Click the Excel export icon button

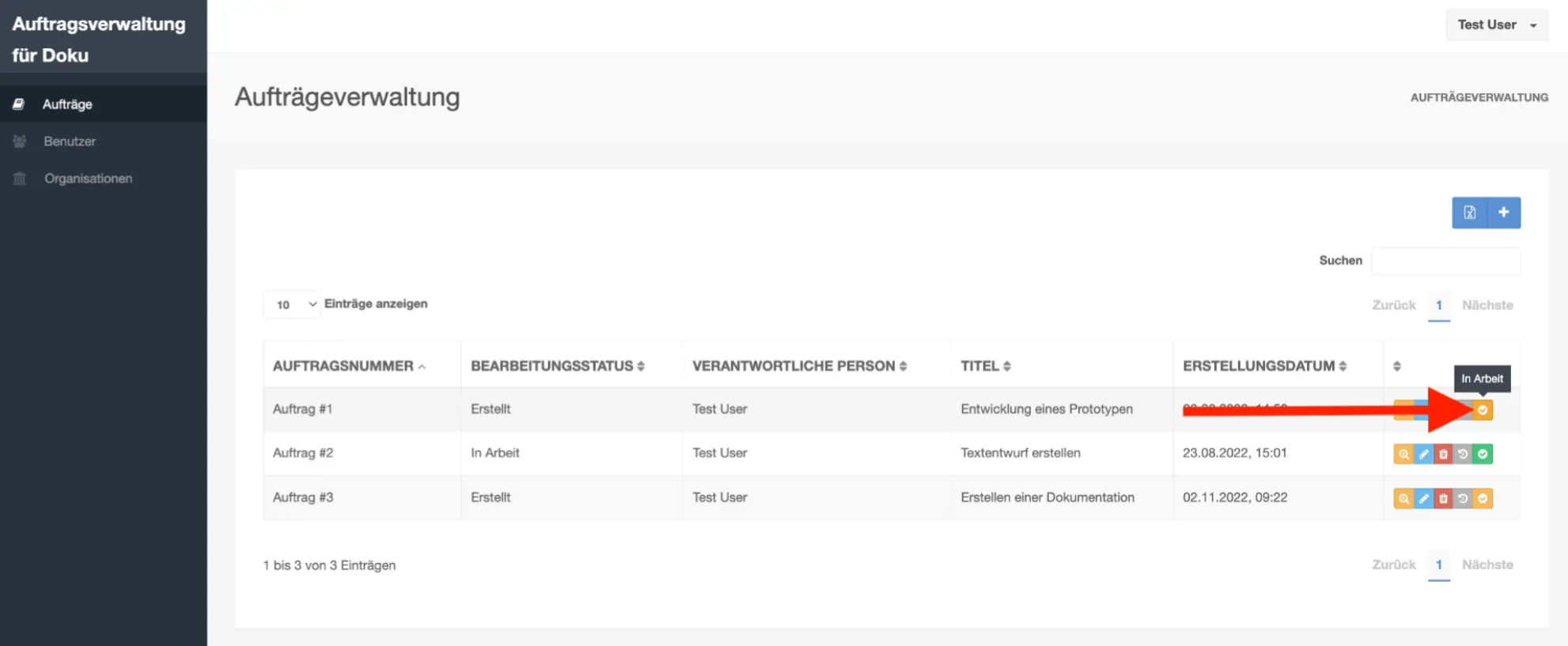coord(1469,213)
